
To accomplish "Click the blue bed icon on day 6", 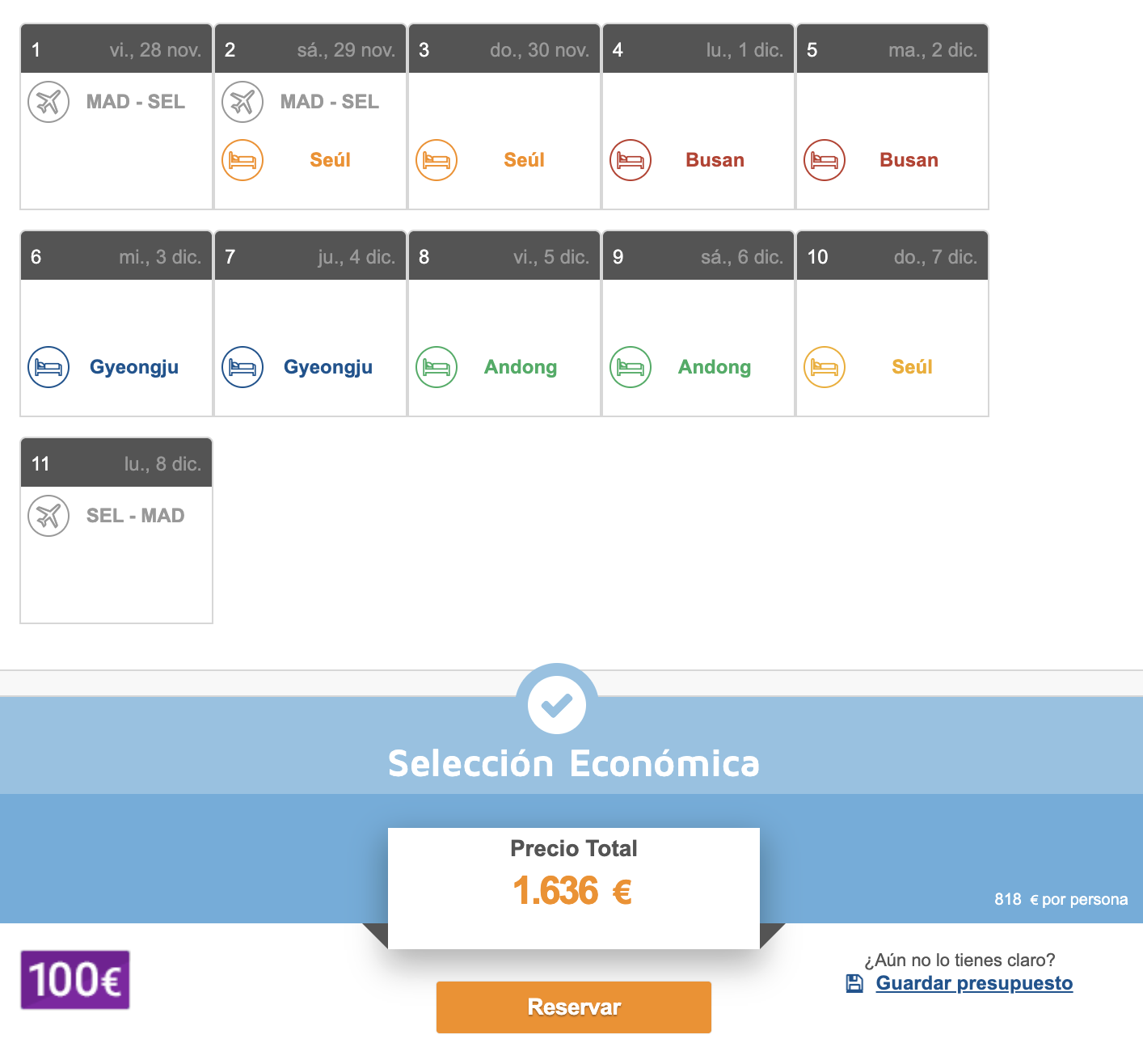I will (x=49, y=367).
